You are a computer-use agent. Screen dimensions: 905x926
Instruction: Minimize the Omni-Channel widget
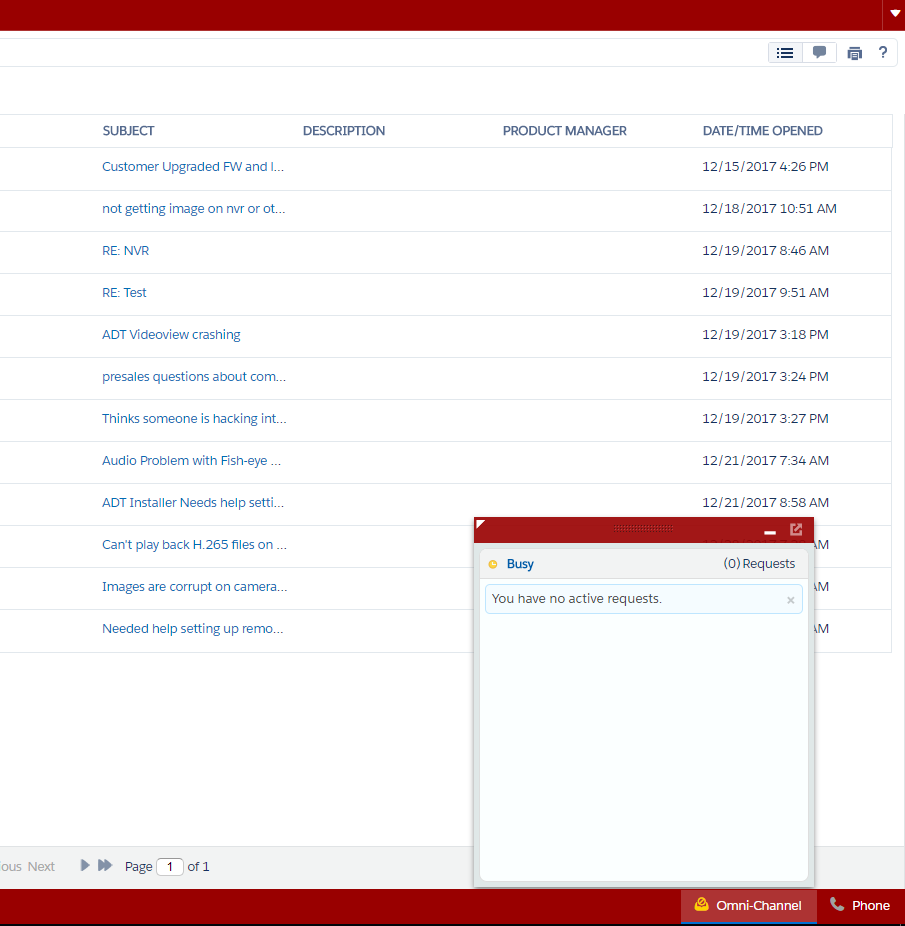[x=770, y=532]
